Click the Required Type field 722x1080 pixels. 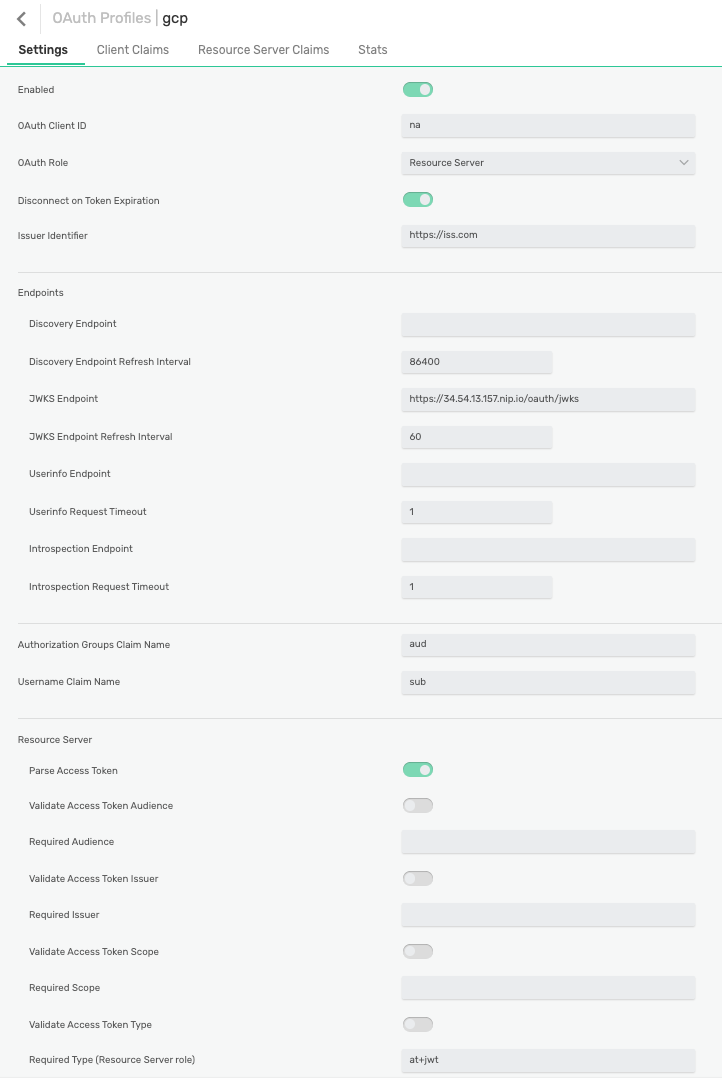548,1059
